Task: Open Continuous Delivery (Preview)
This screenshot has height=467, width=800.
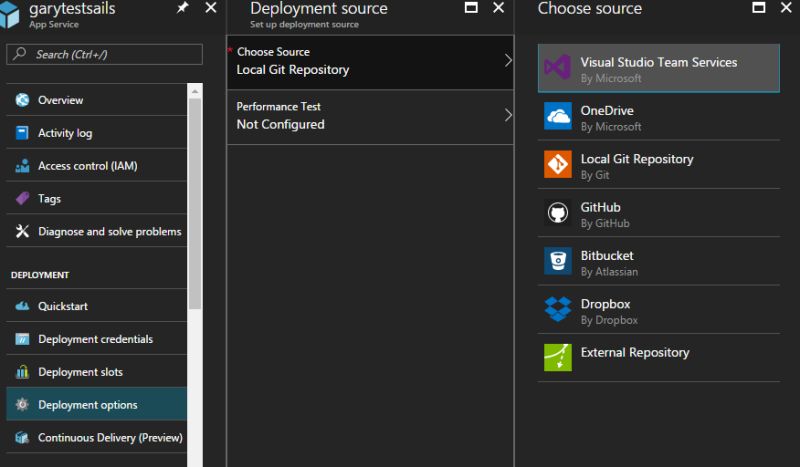Action: [x=96, y=437]
